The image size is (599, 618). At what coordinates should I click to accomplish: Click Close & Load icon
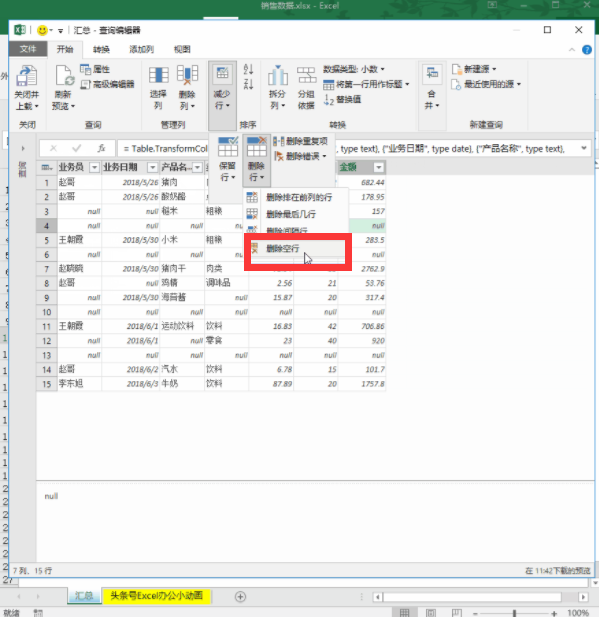click(x=26, y=76)
